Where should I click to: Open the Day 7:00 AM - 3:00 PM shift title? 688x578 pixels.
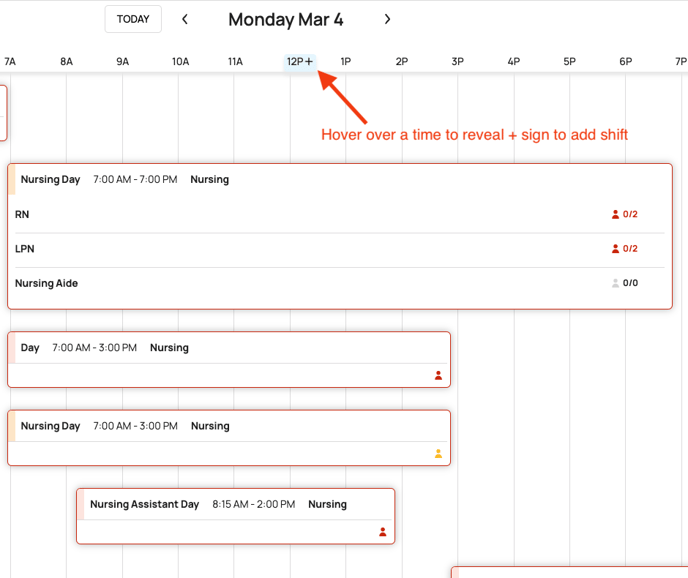point(30,348)
